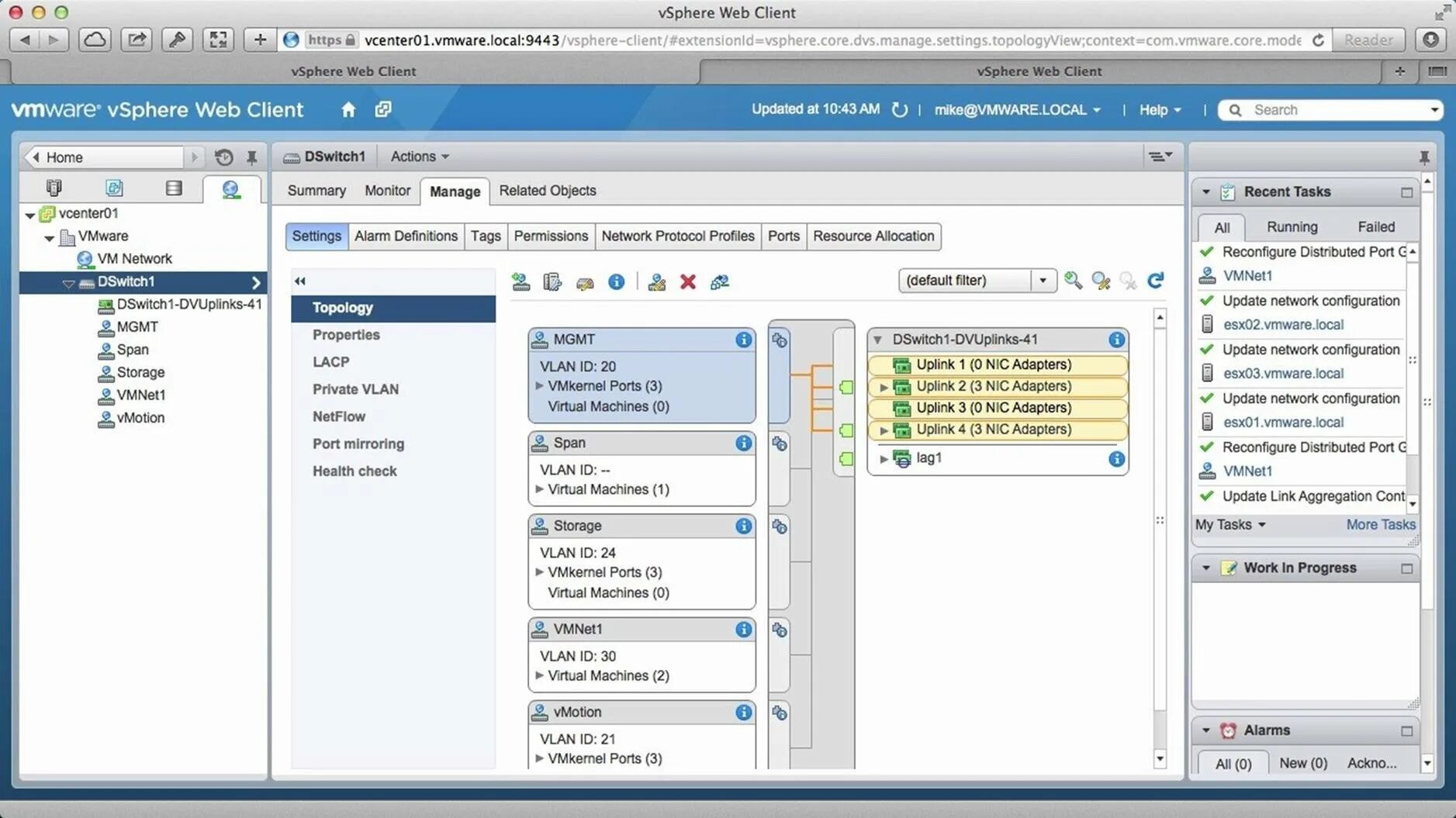Click the Safari Reader button
The width and height of the screenshot is (1456, 818).
1368,40
